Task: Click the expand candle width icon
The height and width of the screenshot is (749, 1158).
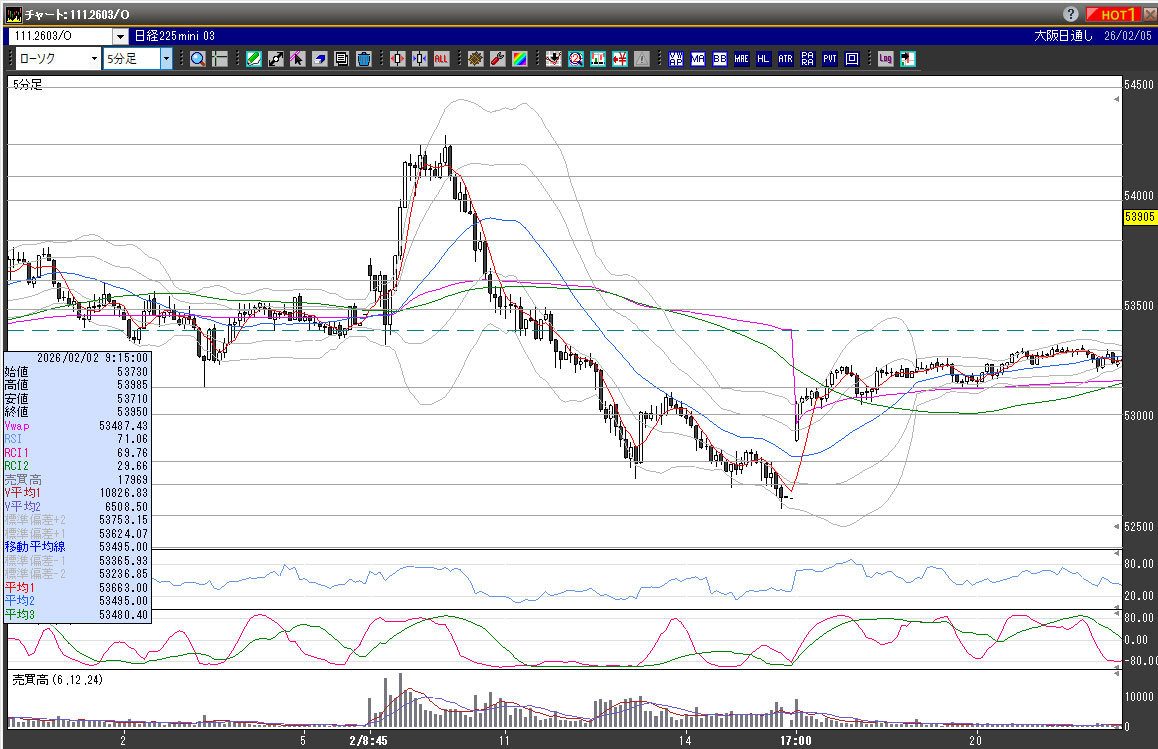Action: pos(398,59)
